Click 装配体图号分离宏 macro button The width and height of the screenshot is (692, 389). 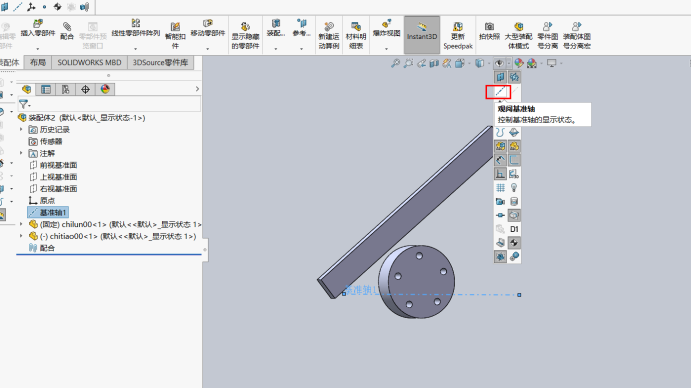click(x=576, y=35)
